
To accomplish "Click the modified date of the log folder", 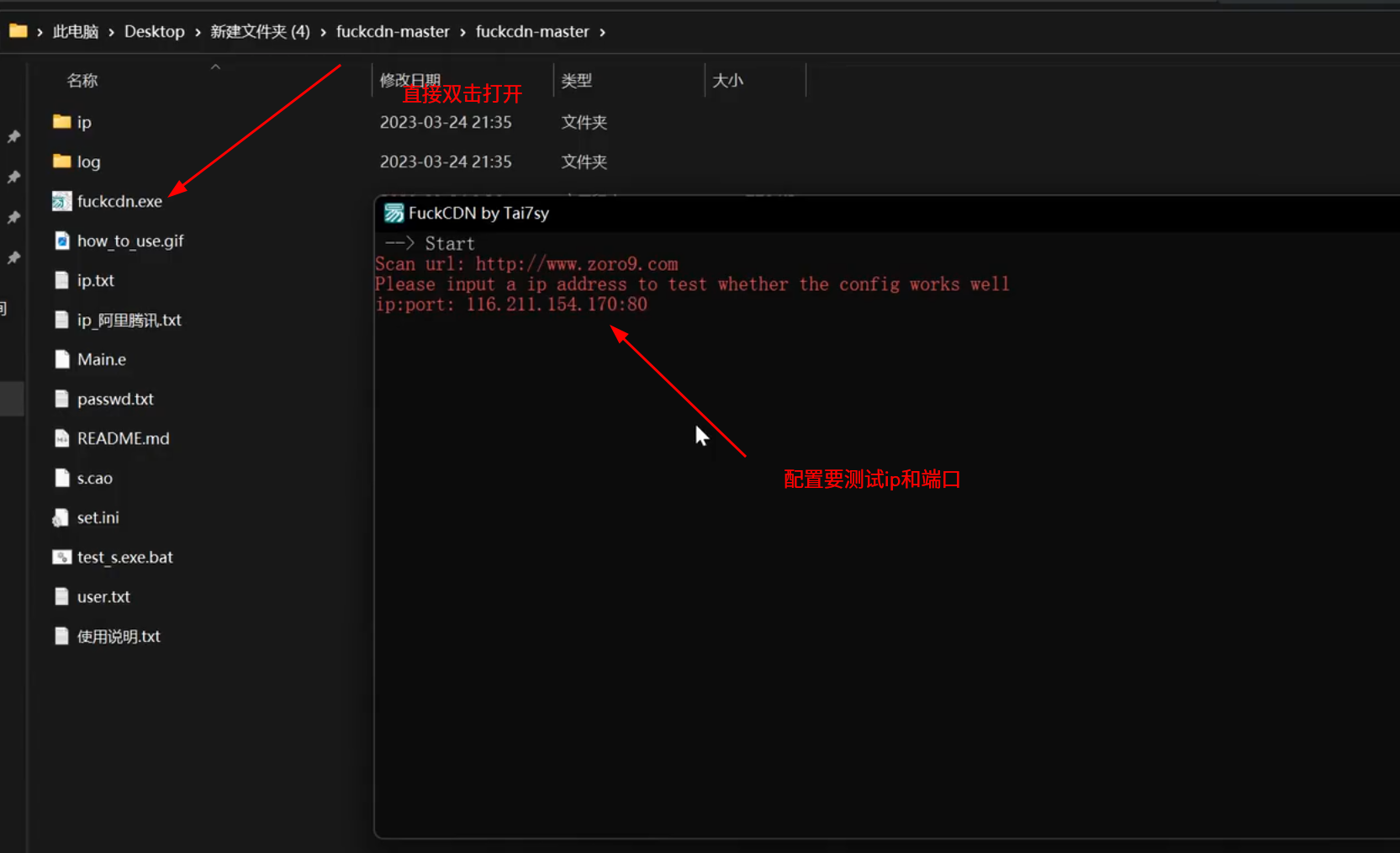I will (x=446, y=162).
